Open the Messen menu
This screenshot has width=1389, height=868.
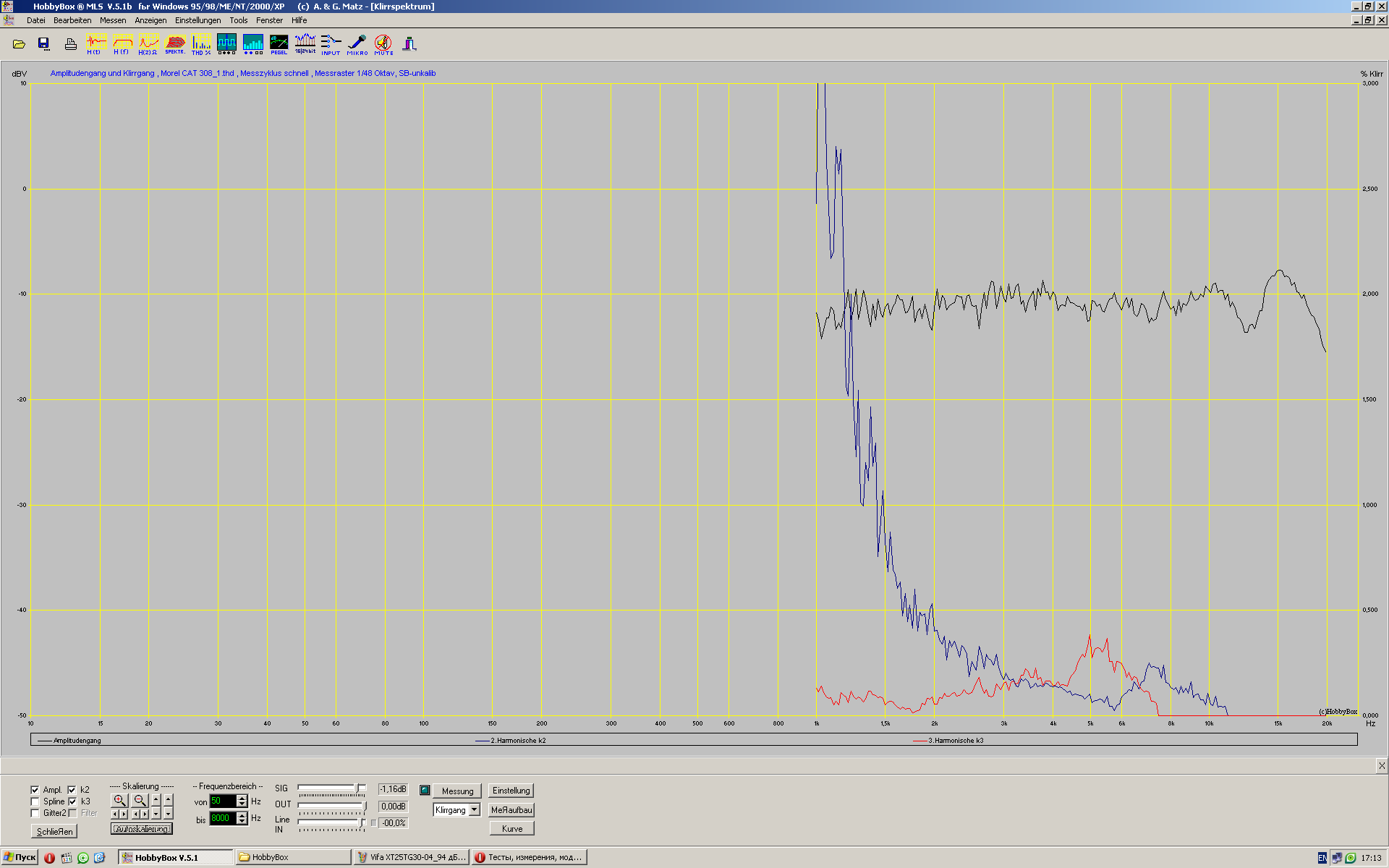(x=112, y=20)
